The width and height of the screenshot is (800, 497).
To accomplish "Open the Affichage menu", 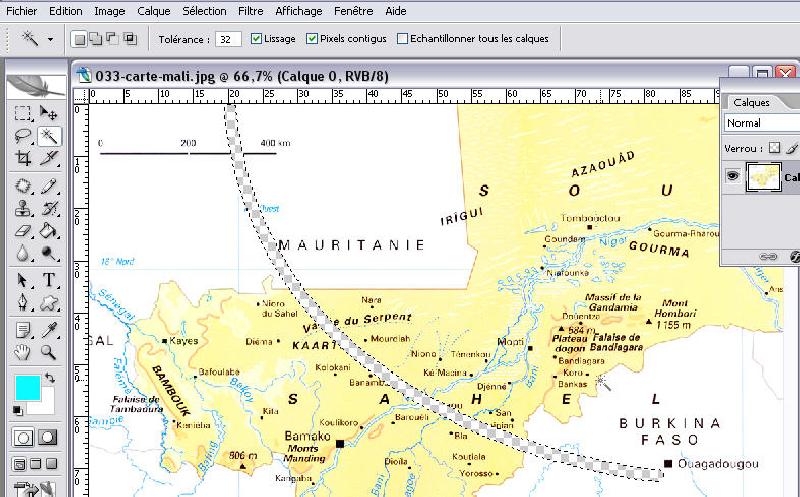I will click(298, 11).
